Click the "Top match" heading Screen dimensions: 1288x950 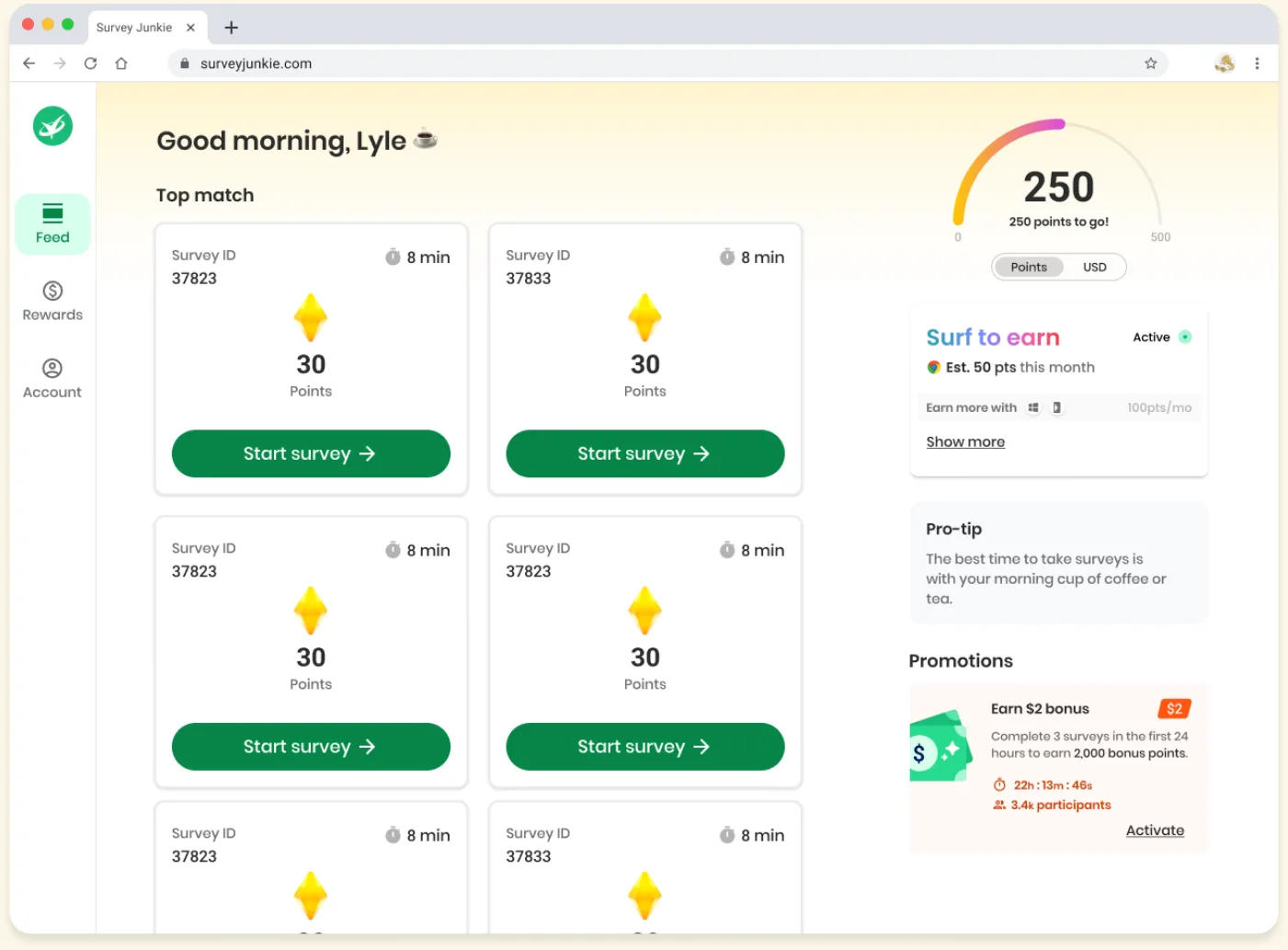[x=205, y=195]
